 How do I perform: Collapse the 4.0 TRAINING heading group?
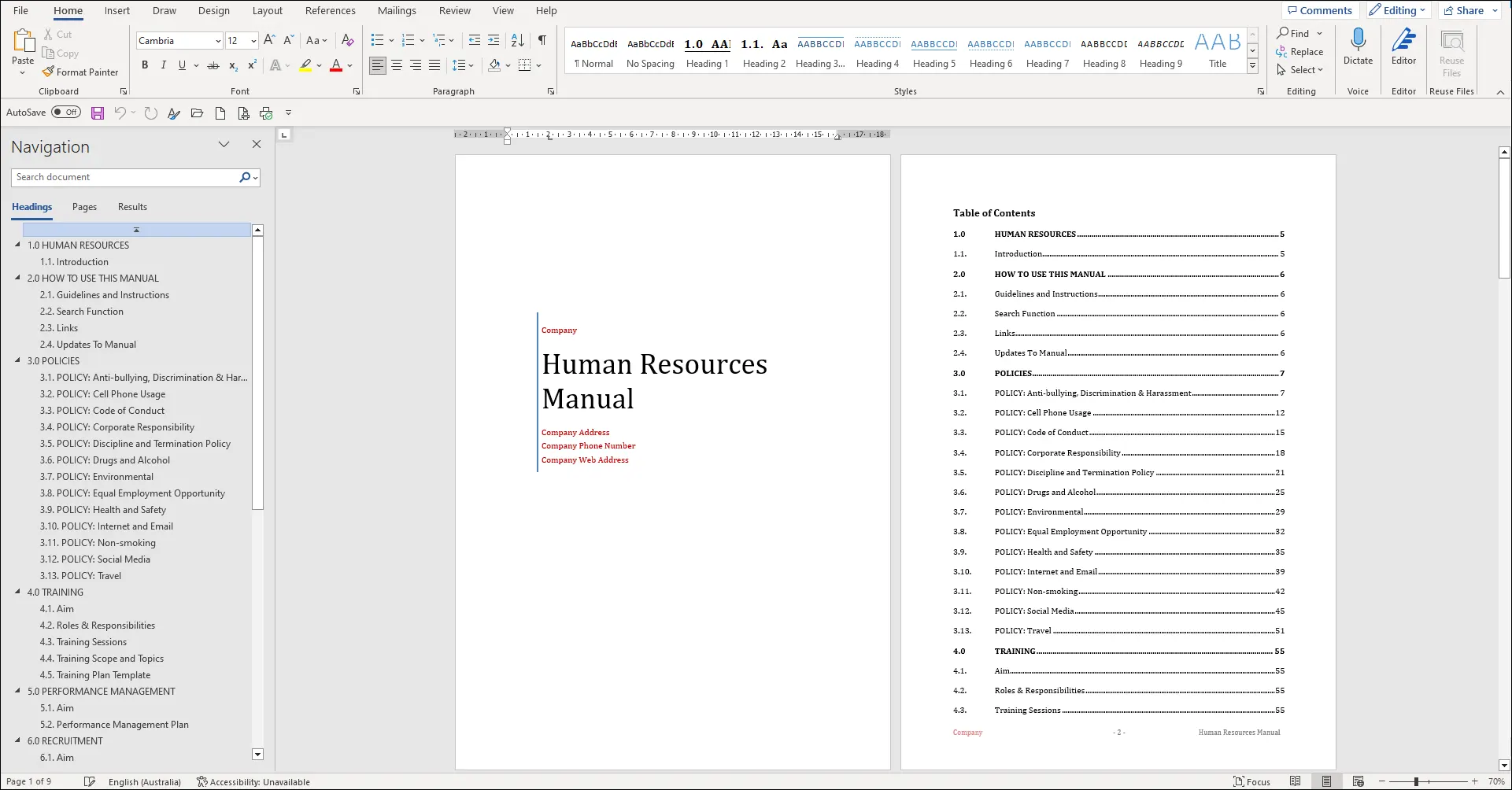pyautogui.click(x=18, y=592)
